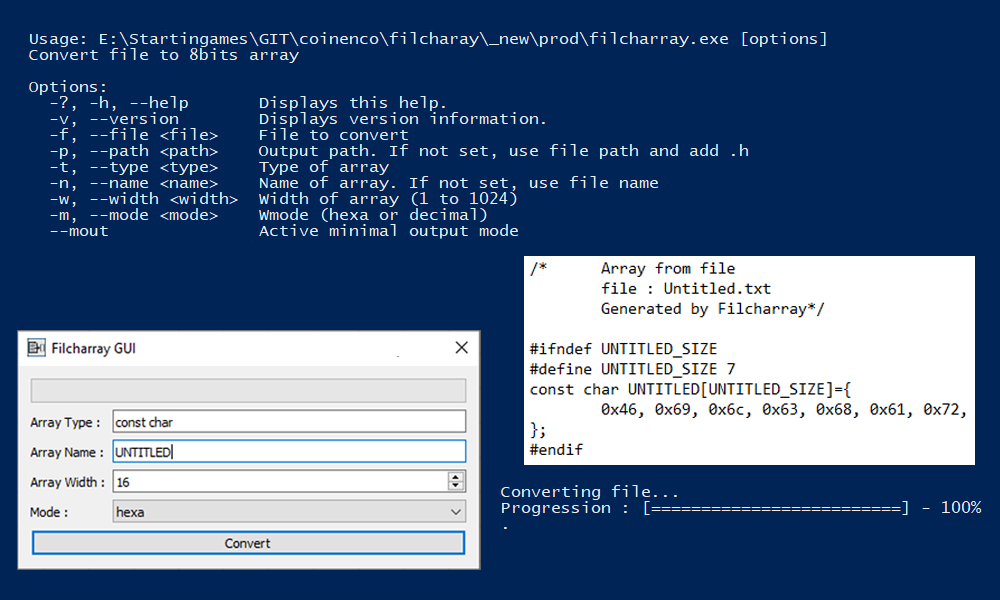This screenshot has height=600, width=1000.
Task: Click the '0x46' hex byte in the array
Action: 619,409
